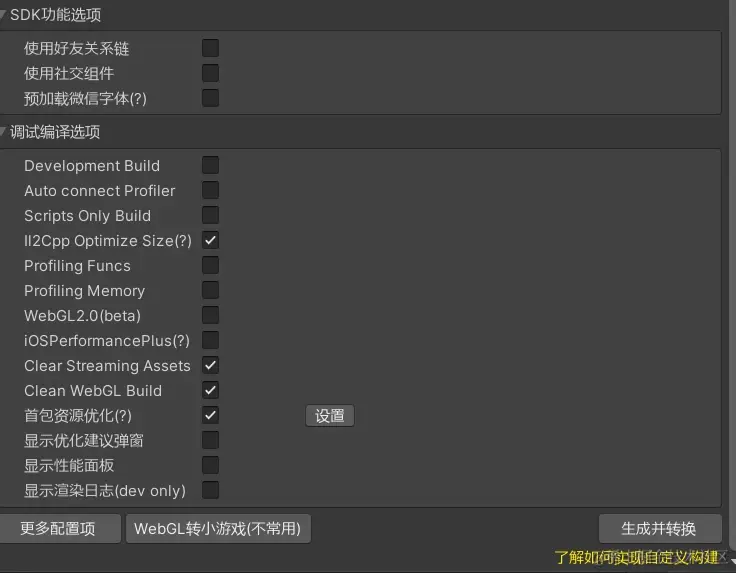Enable 使用好友关系链 checkbox

210,48
